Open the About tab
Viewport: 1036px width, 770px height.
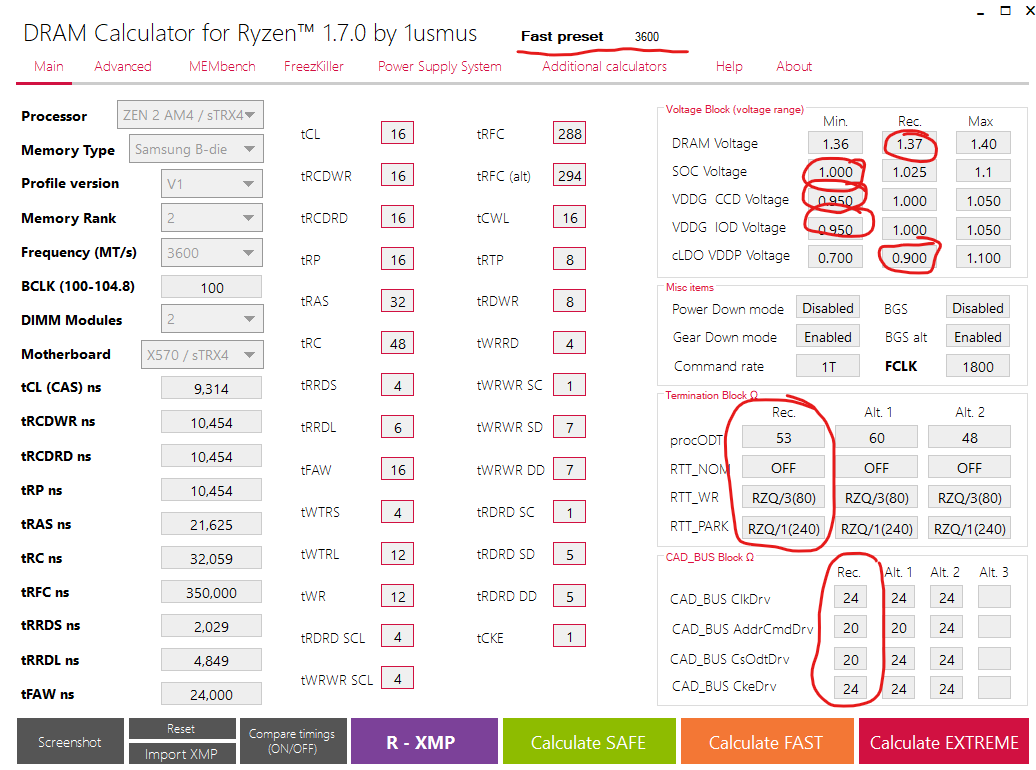pyautogui.click(x=794, y=66)
